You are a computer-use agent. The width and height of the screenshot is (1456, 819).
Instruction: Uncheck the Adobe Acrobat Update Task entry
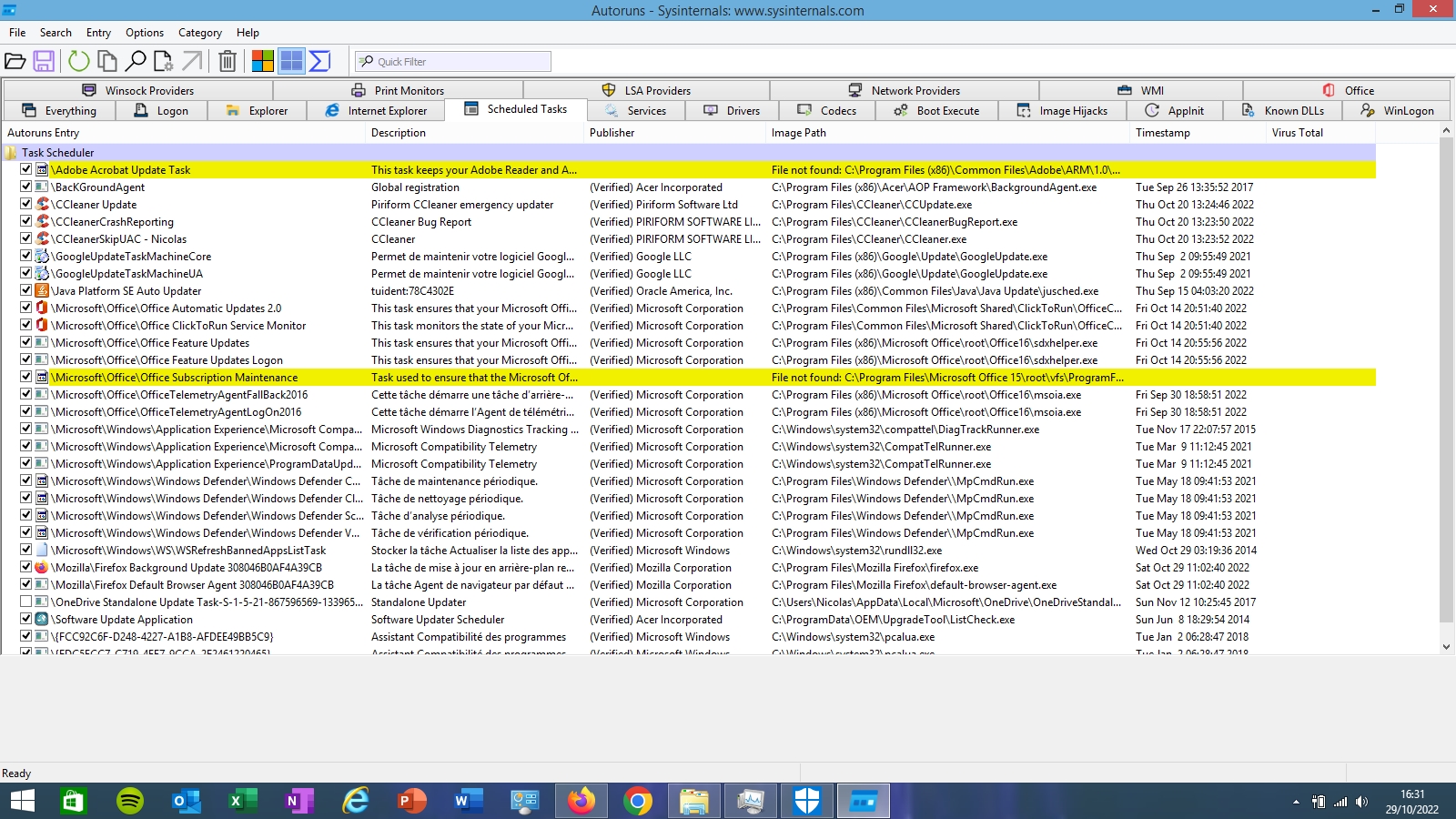coord(26,169)
